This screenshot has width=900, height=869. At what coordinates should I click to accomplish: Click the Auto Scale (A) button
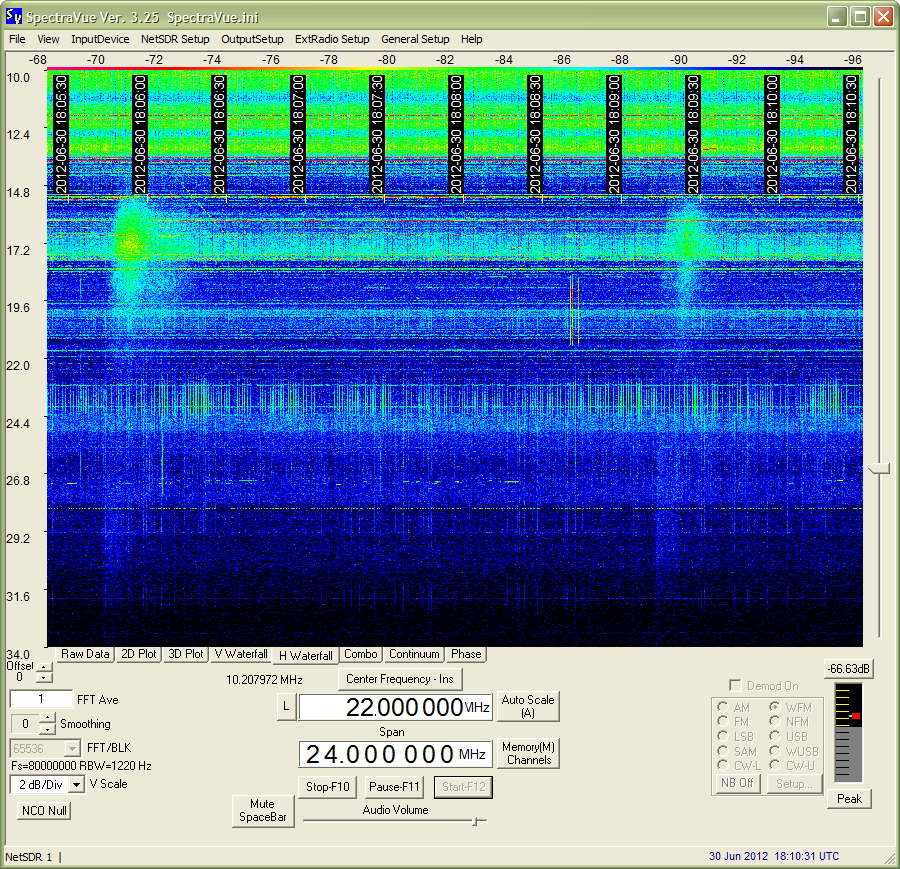(527, 706)
